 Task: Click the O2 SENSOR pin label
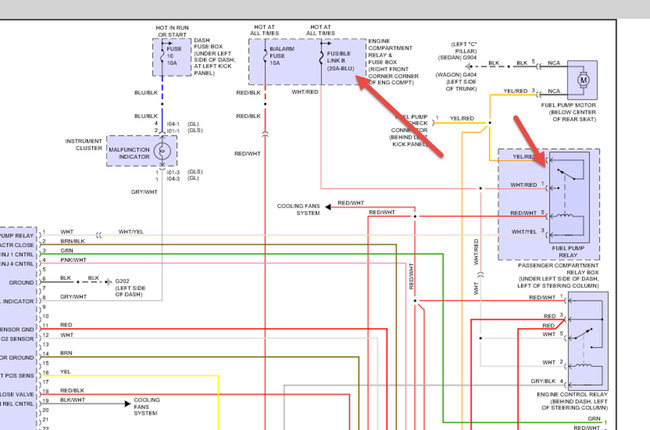tap(17, 339)
